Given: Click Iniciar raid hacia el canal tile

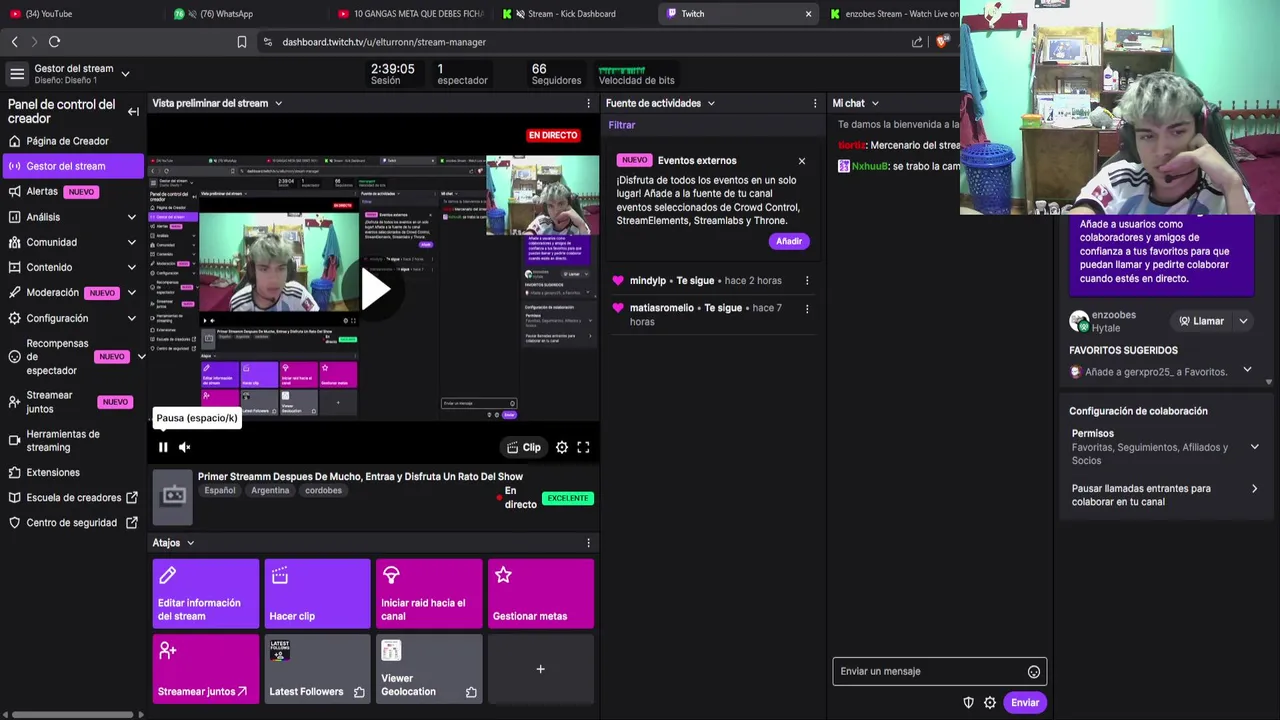Looking at the screenshot, I should pyautogui.click(x=429, y=594).
